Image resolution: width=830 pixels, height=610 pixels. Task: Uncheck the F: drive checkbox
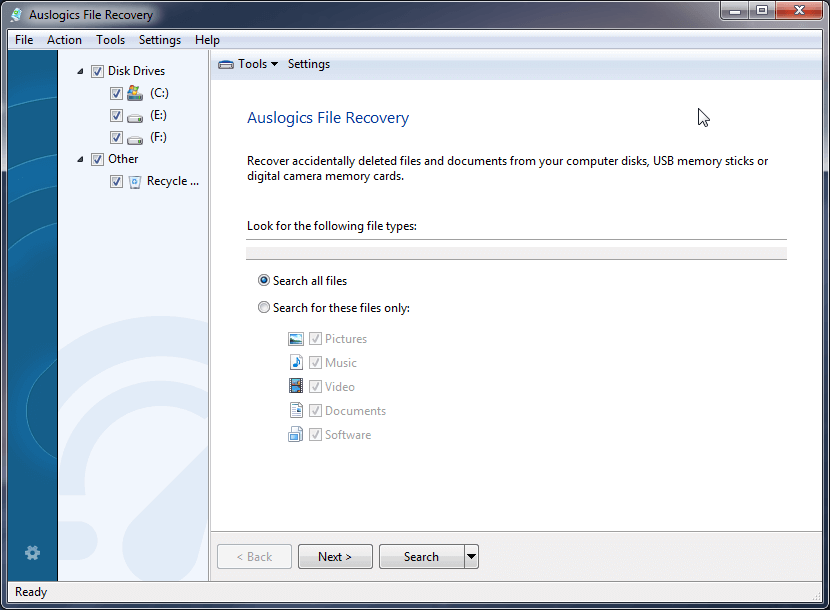pyautogui.click(x=116, y=137)
